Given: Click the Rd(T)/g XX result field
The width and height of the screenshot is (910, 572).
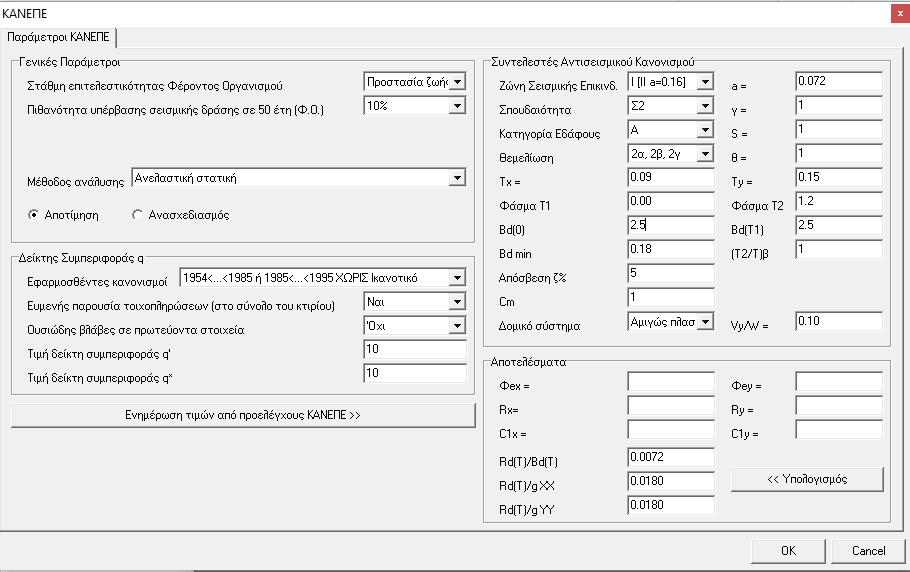Looking at the screenshot, I should [670, 482].
